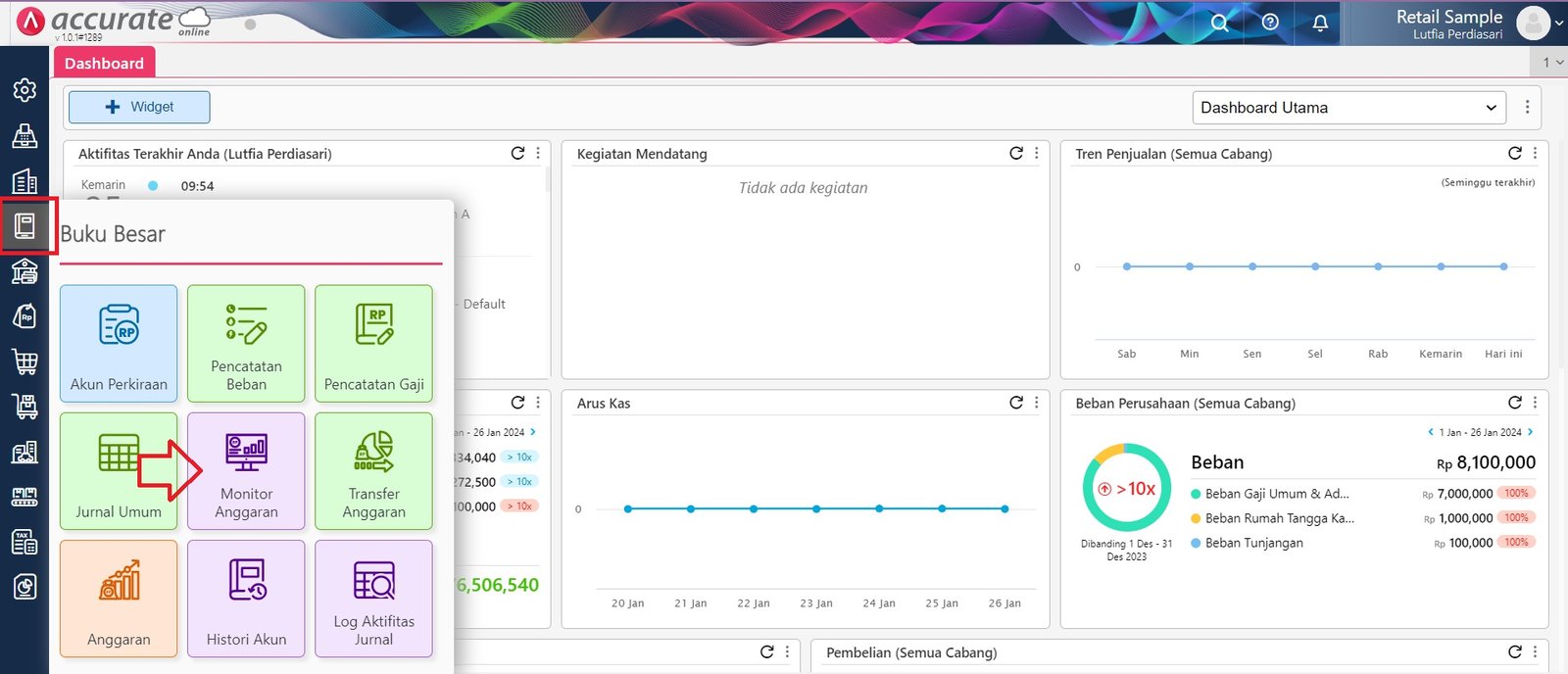
Task: Open the Akun Perkiraan menu tile
Action: pos(119,343)
